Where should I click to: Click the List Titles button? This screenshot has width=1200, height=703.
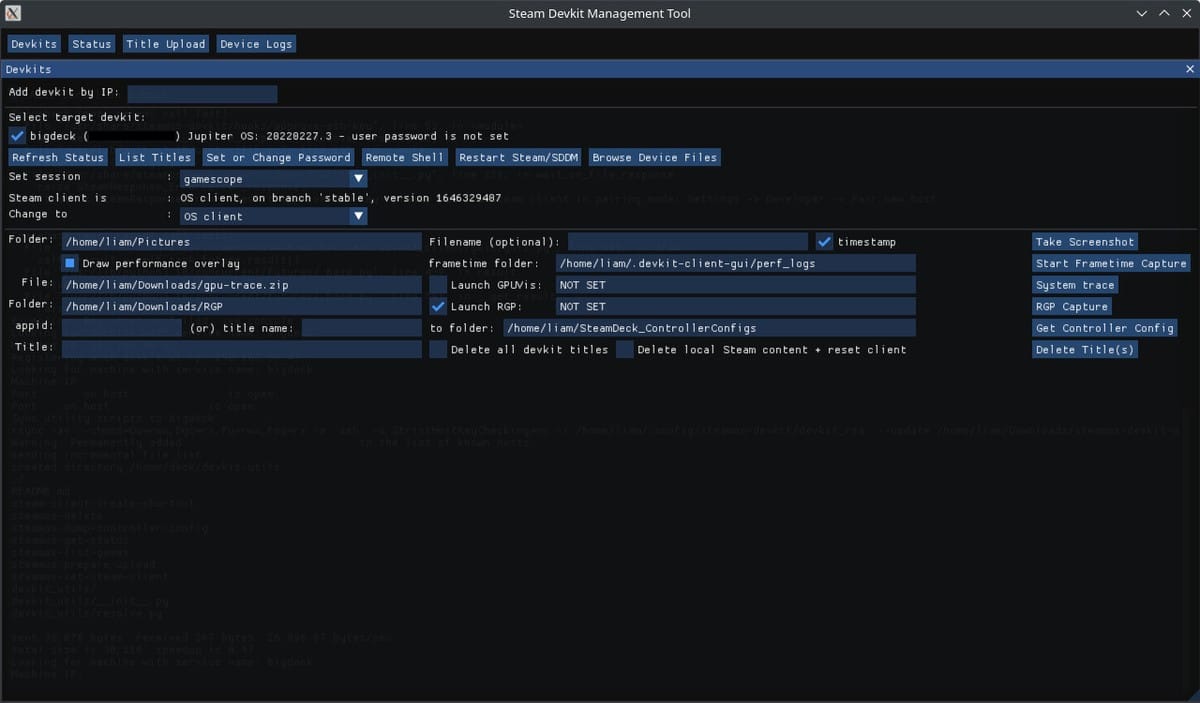point(154,157)
